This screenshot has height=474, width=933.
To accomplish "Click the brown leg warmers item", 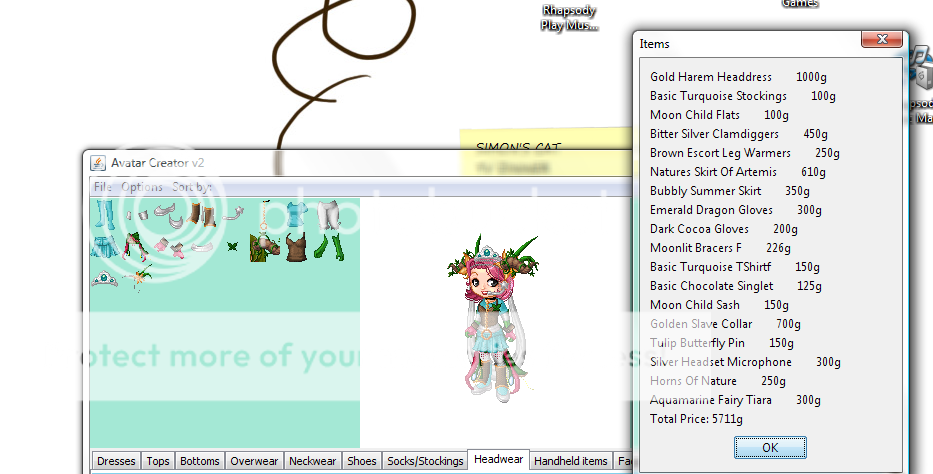I will 202,216.
